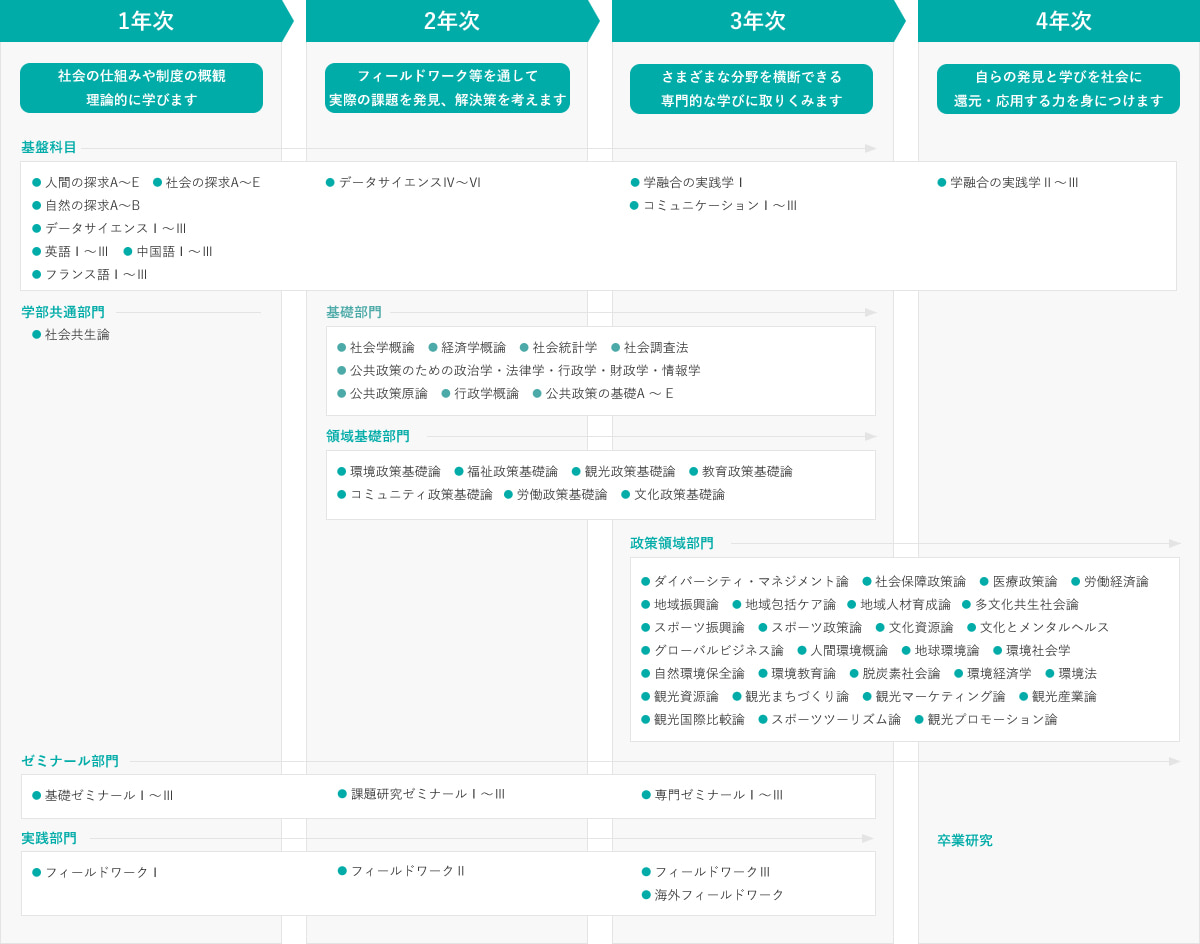1200x944 pixels.
Task: Click the teal box mentioning 還元・応用する力
Action: (x=1058, y=89)
